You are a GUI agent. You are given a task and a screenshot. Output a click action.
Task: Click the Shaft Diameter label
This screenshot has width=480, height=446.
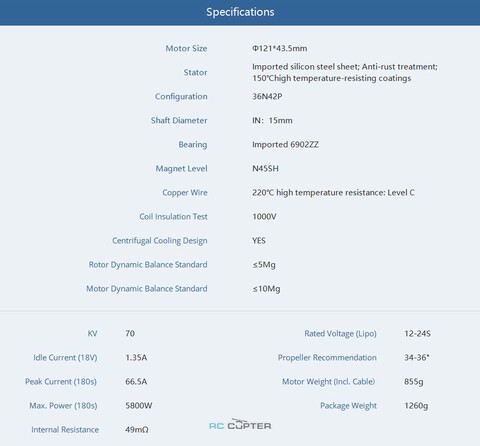coord(179,120)
